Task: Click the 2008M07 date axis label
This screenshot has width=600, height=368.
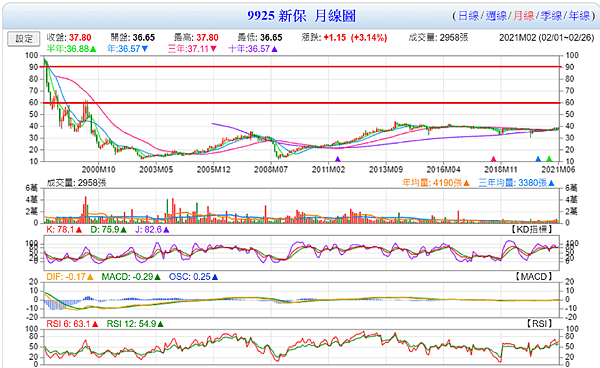Action: tap(271, 169)
